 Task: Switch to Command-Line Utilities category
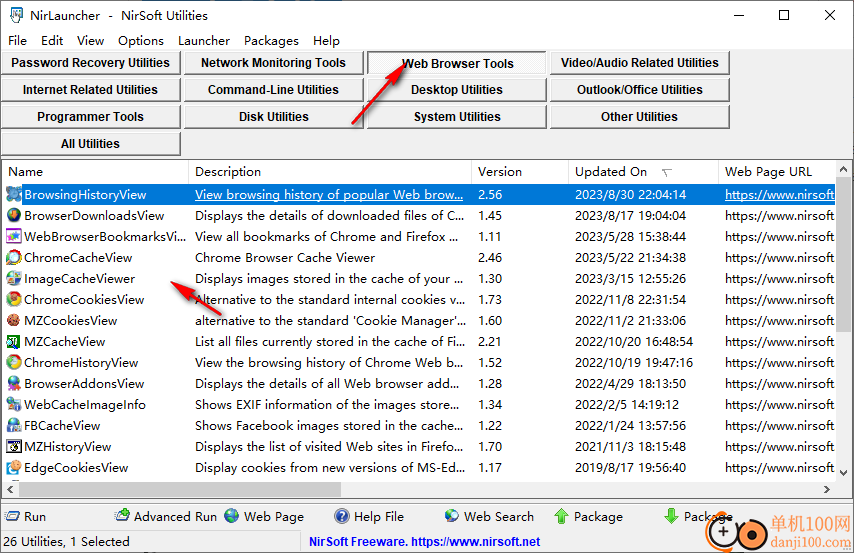click(x=273, y=90)
